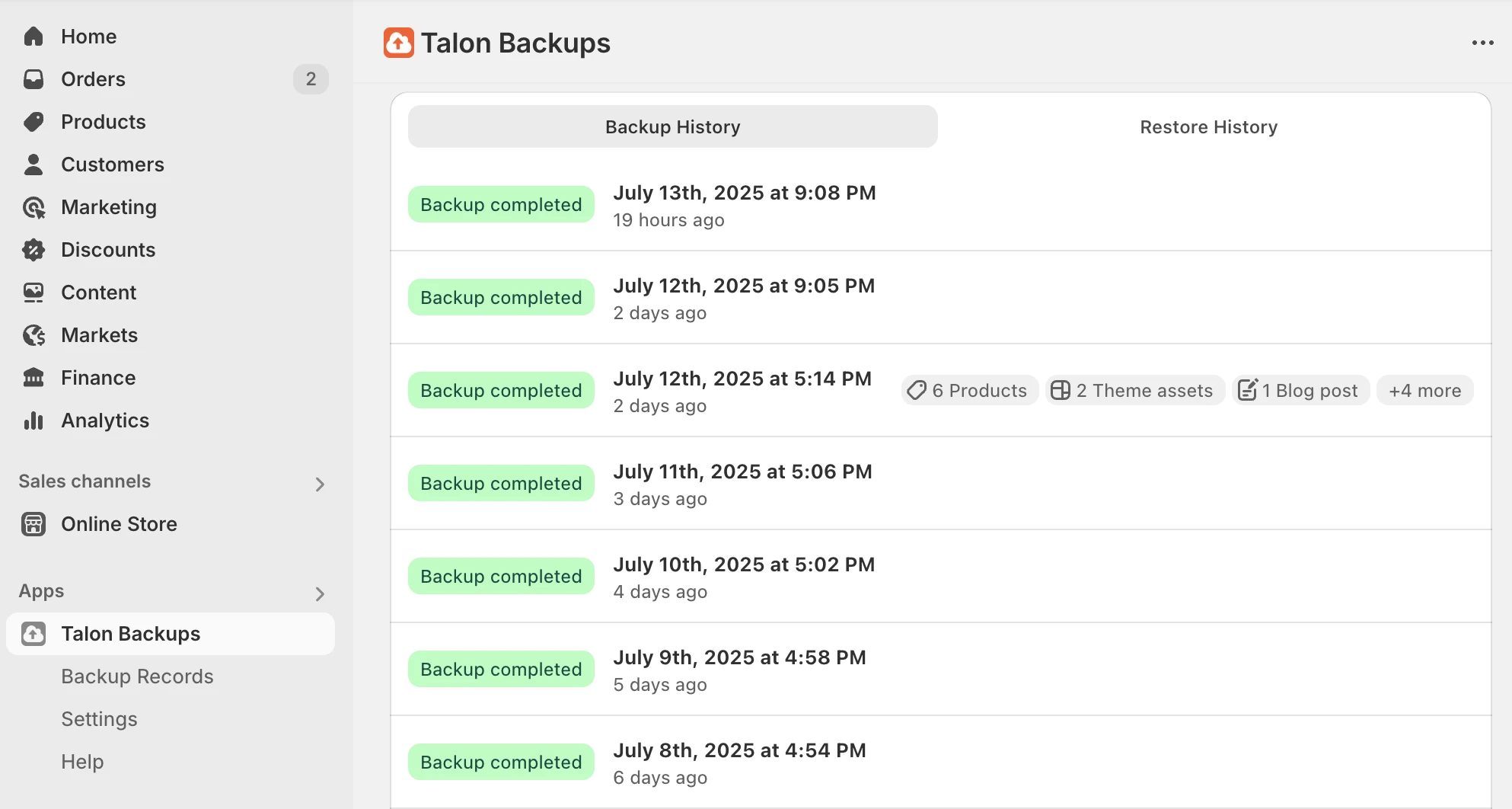
Task: Switch to the Restore History tab
Action: click(x=1208, y=126)
